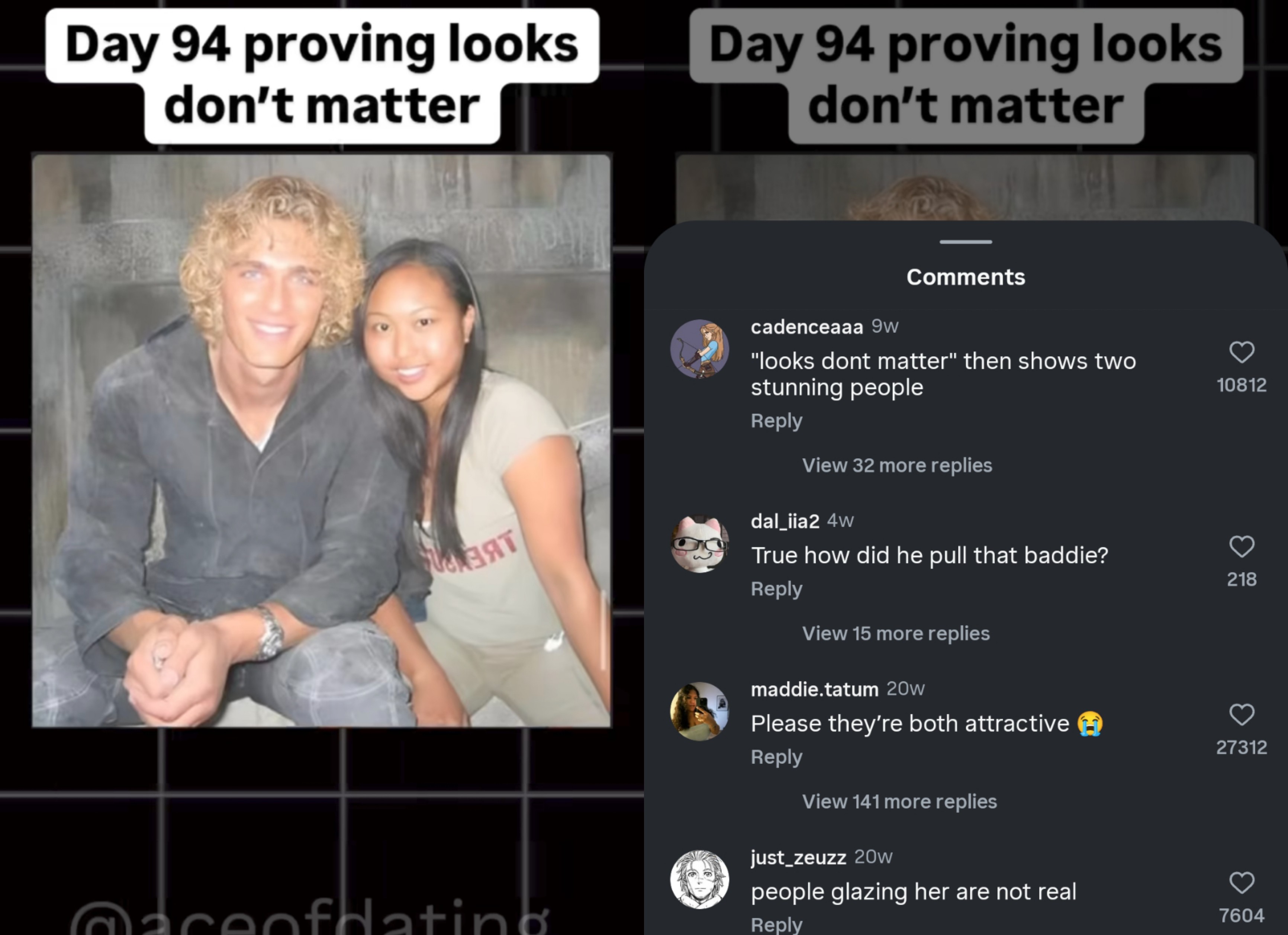The height and width of the screenshot is (935, 1288).
Task: Open dal_iia2's cat avatar
Action: 700,543
